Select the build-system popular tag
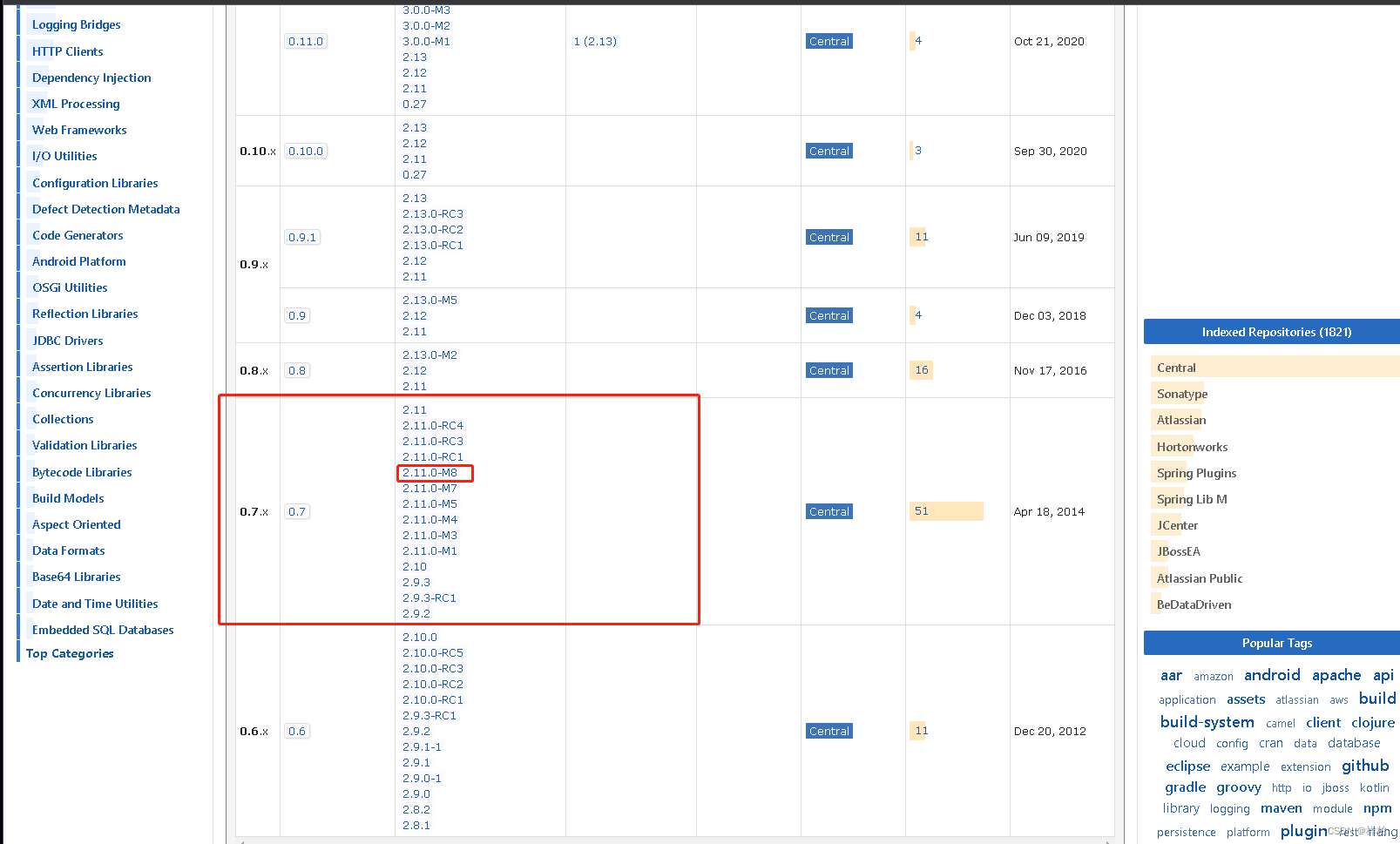Image resolution: width=1400 pixels, height=844 pixels. tap(1207, 722)
